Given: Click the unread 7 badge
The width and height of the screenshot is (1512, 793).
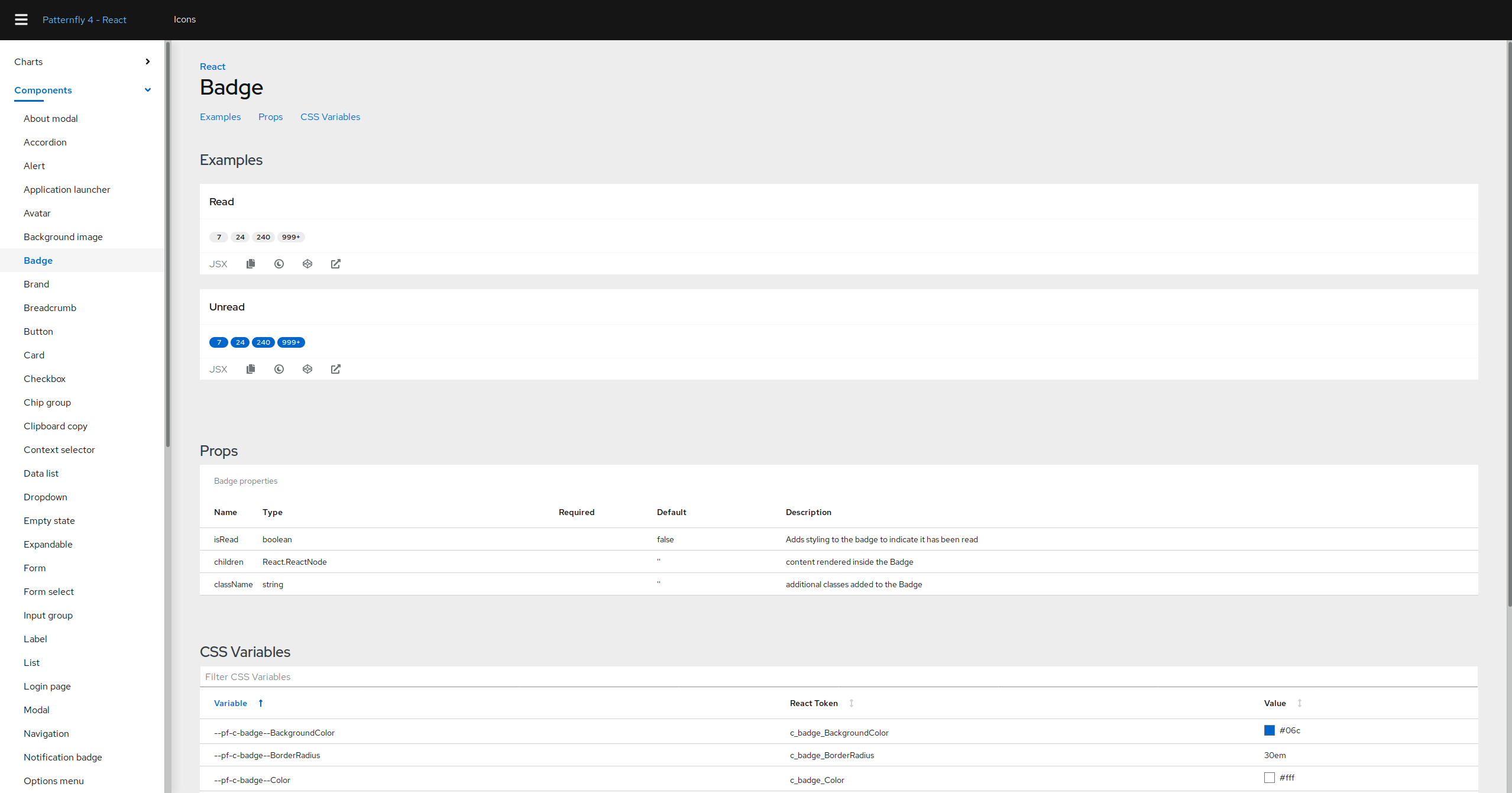Looking at the screenshot, I should 219,342.
